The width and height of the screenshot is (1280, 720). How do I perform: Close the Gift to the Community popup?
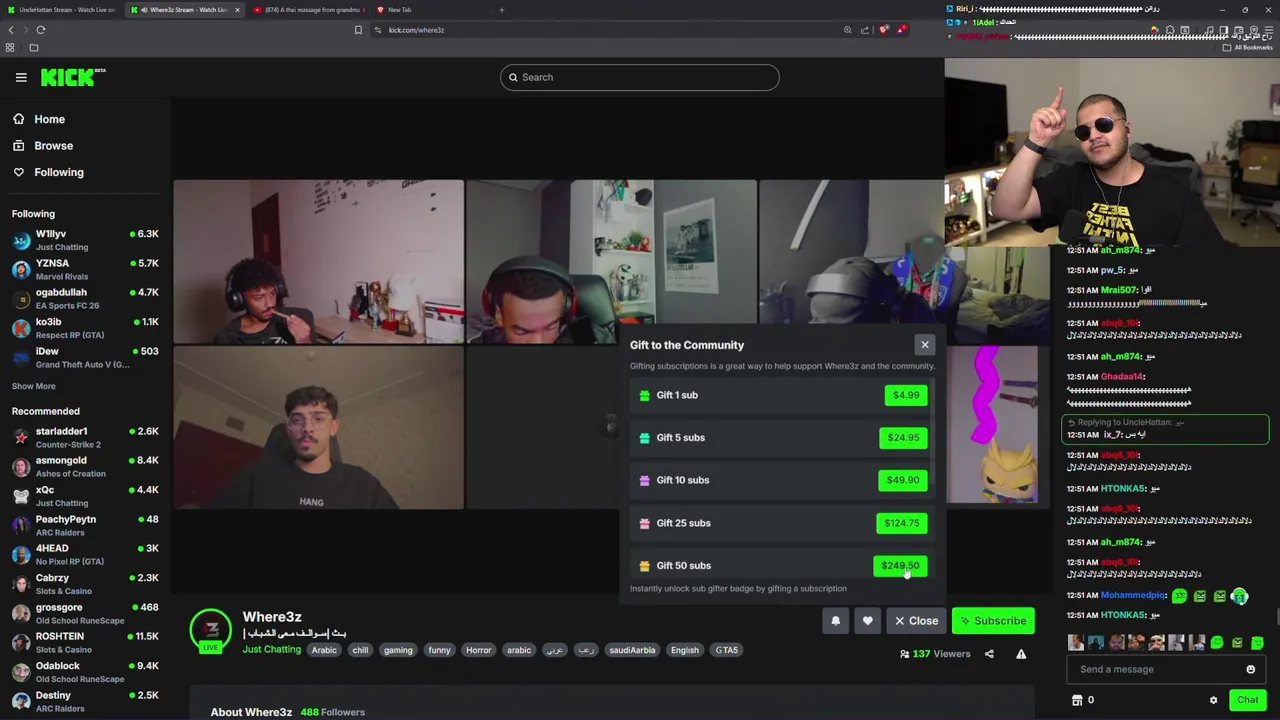(x=925, y=345)
